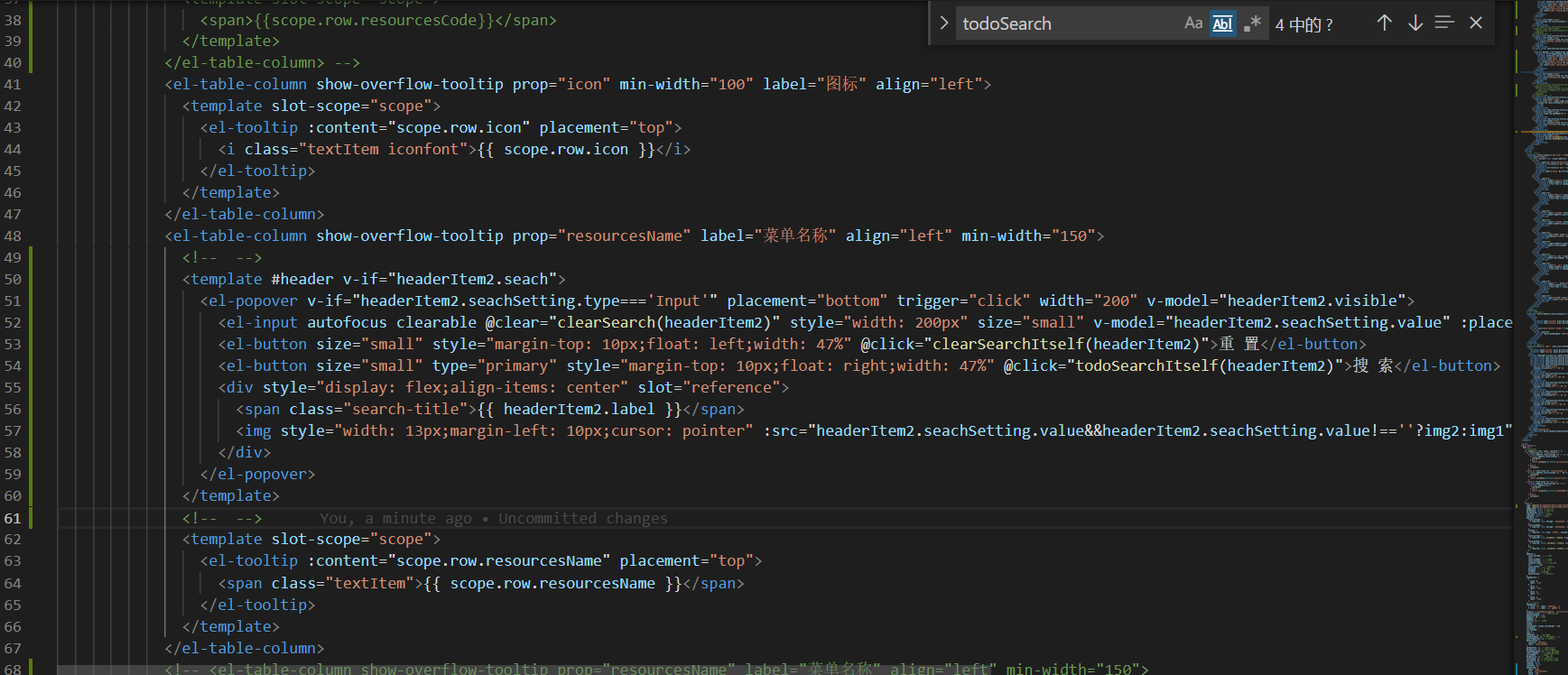Screen dimensions: 1568x675
Task: Click '?img2:img1' ternary text
Action: click(1460, 430)
